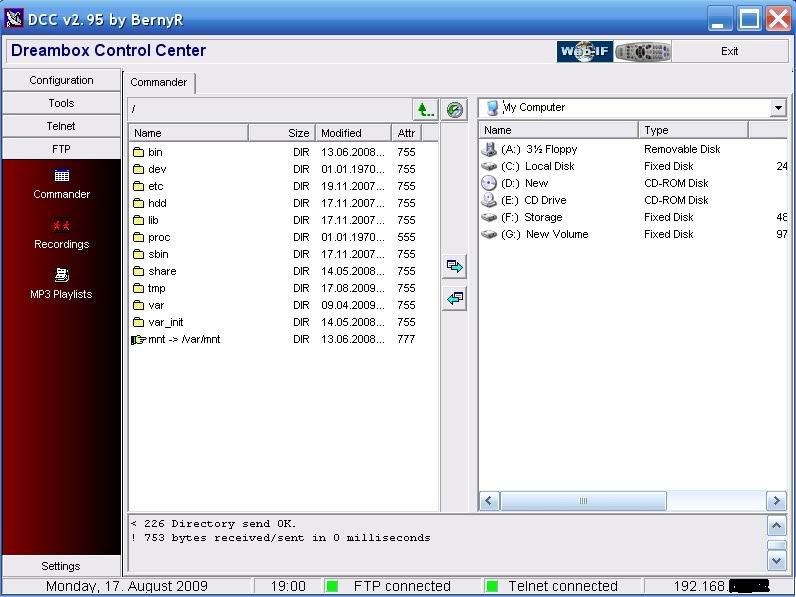Select the var_init folder row
This screenshot has height=597, width=796.
tap(283, 322)
